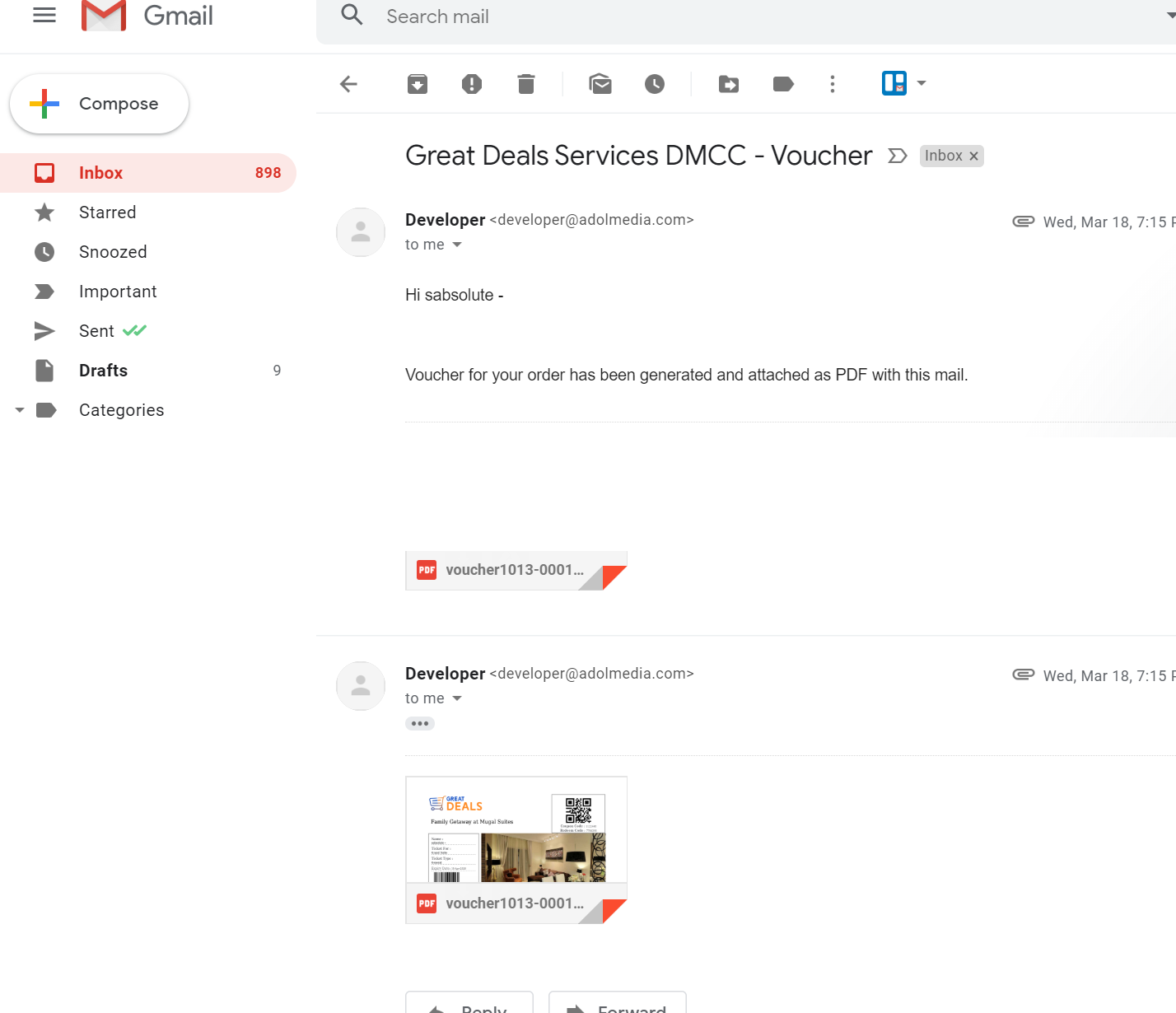Click the Categories label
The width and height of the screenshot is (1176, 1013).
[x=121, y=410]
